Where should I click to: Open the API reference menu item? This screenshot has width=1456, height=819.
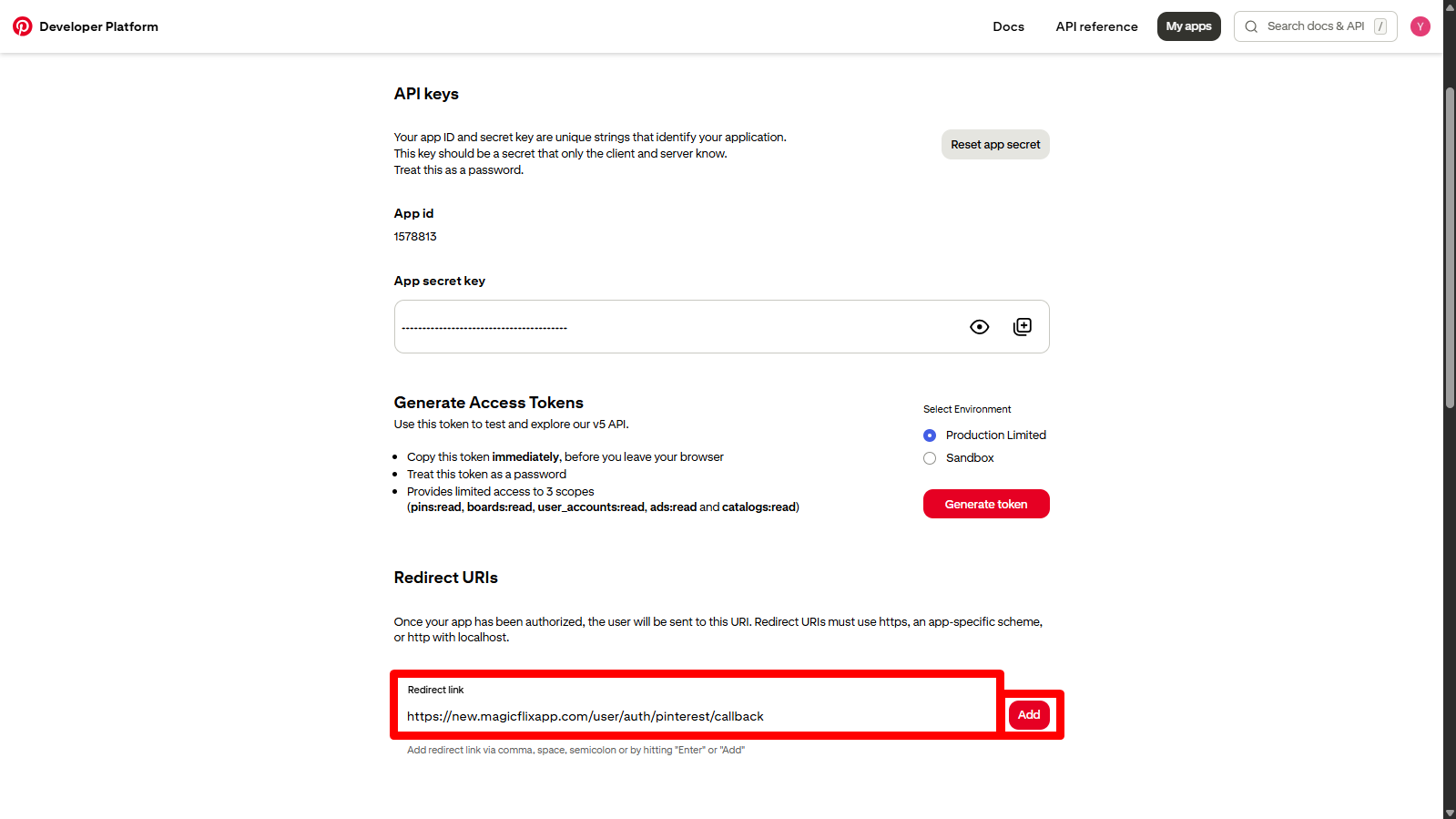pyautogui.click(x=1096, y=26)
